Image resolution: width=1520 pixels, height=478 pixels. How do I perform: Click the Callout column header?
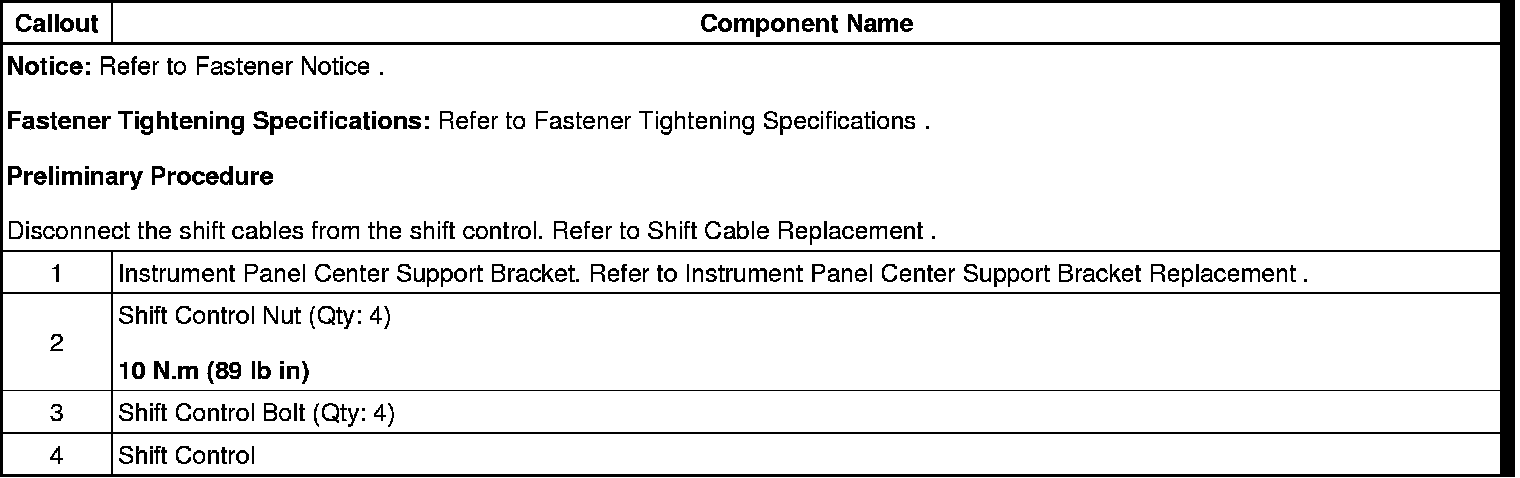(57, 23)
